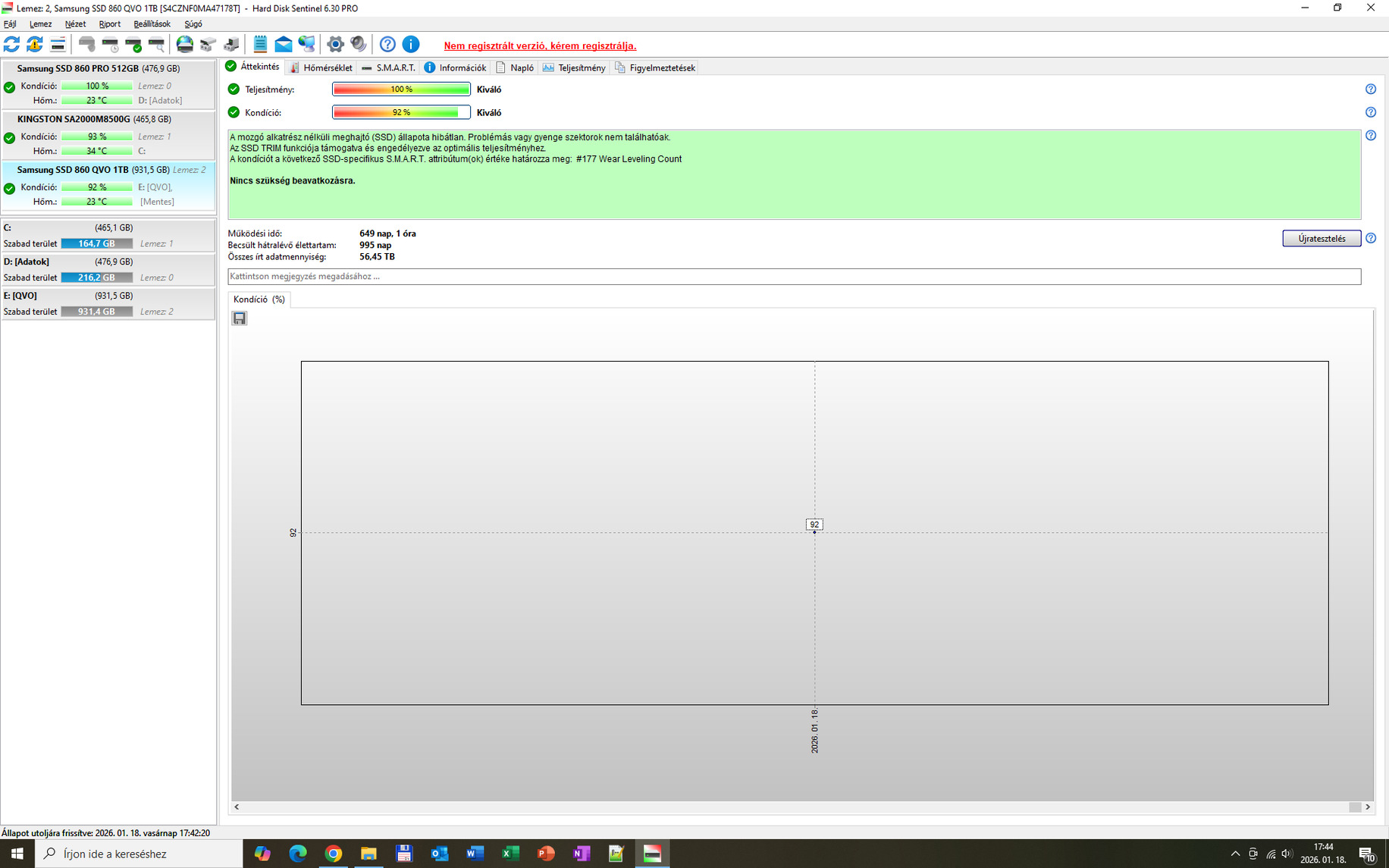Click the disk with green checkmark icon
The height and width of the screenshot is (868, 1389).
pos(133,44)
